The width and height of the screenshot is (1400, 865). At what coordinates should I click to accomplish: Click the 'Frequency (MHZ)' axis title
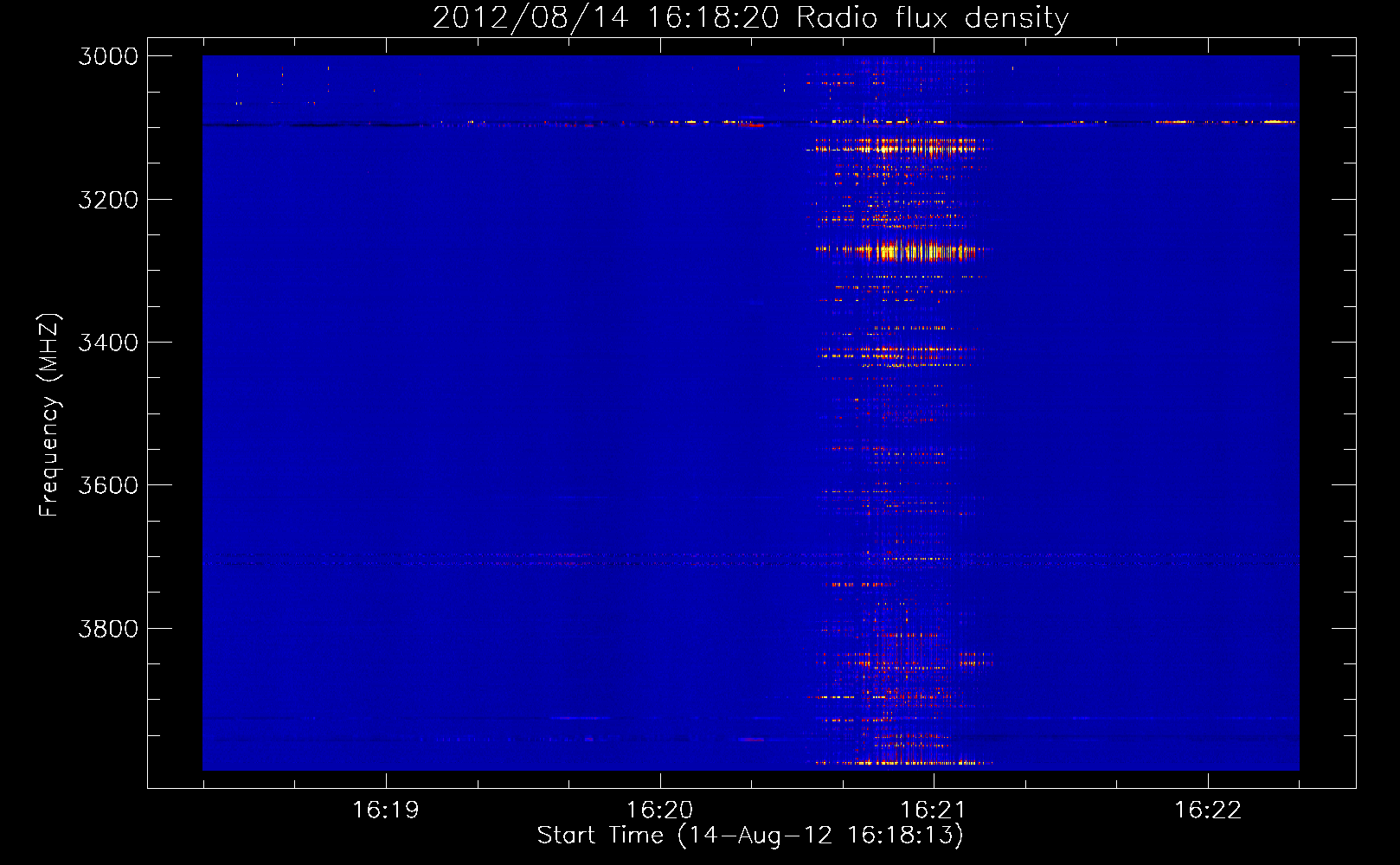coord(49,415)
